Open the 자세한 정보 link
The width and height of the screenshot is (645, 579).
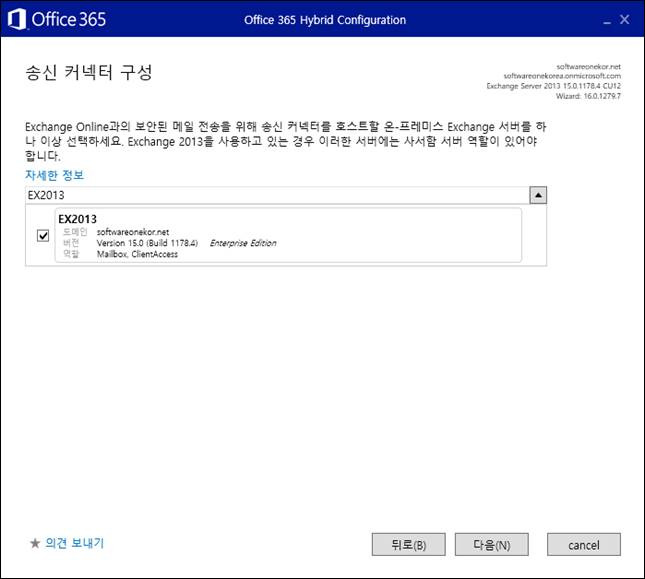click(x=54, y=175)
